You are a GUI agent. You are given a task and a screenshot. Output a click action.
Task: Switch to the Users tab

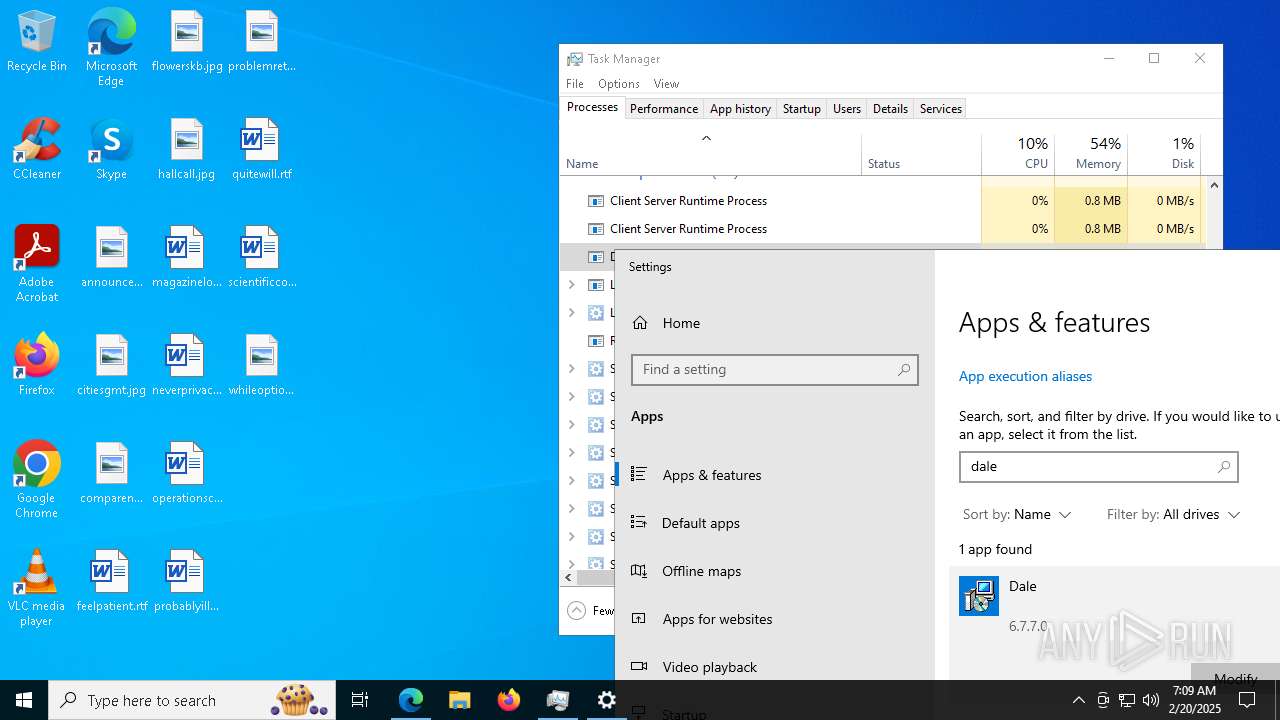pyautogui.click(x=847, y=109)
